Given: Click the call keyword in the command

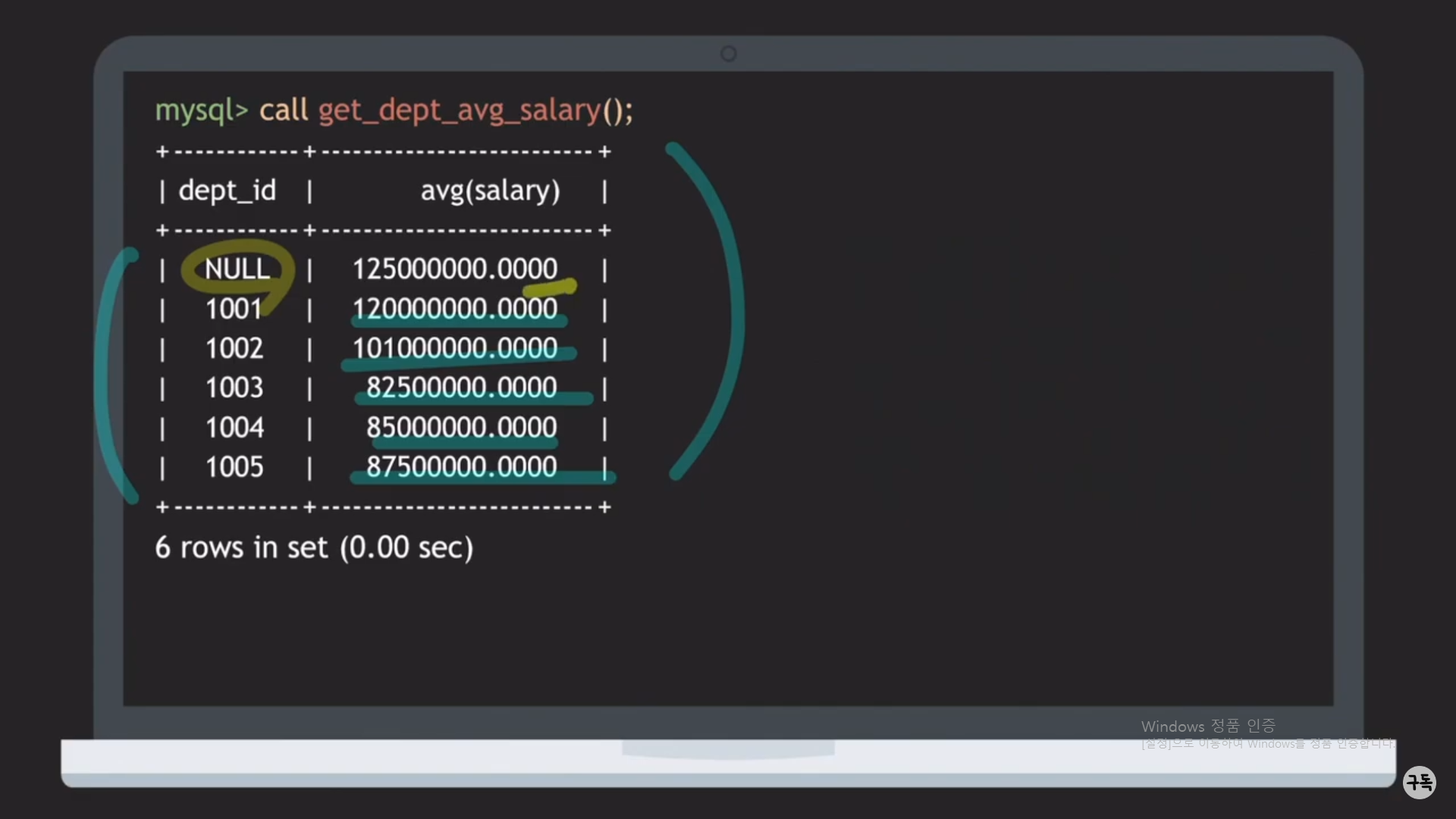Looking at the screenshot, I should click(x=284, y=111).
